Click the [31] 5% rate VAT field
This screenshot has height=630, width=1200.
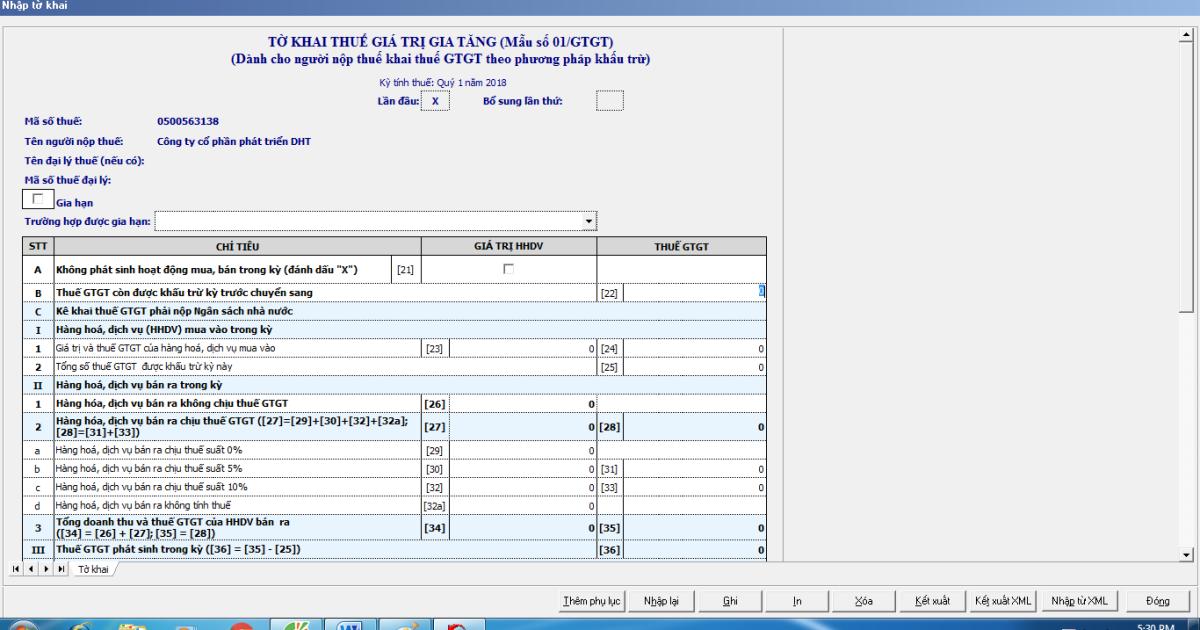coord(695,468)
